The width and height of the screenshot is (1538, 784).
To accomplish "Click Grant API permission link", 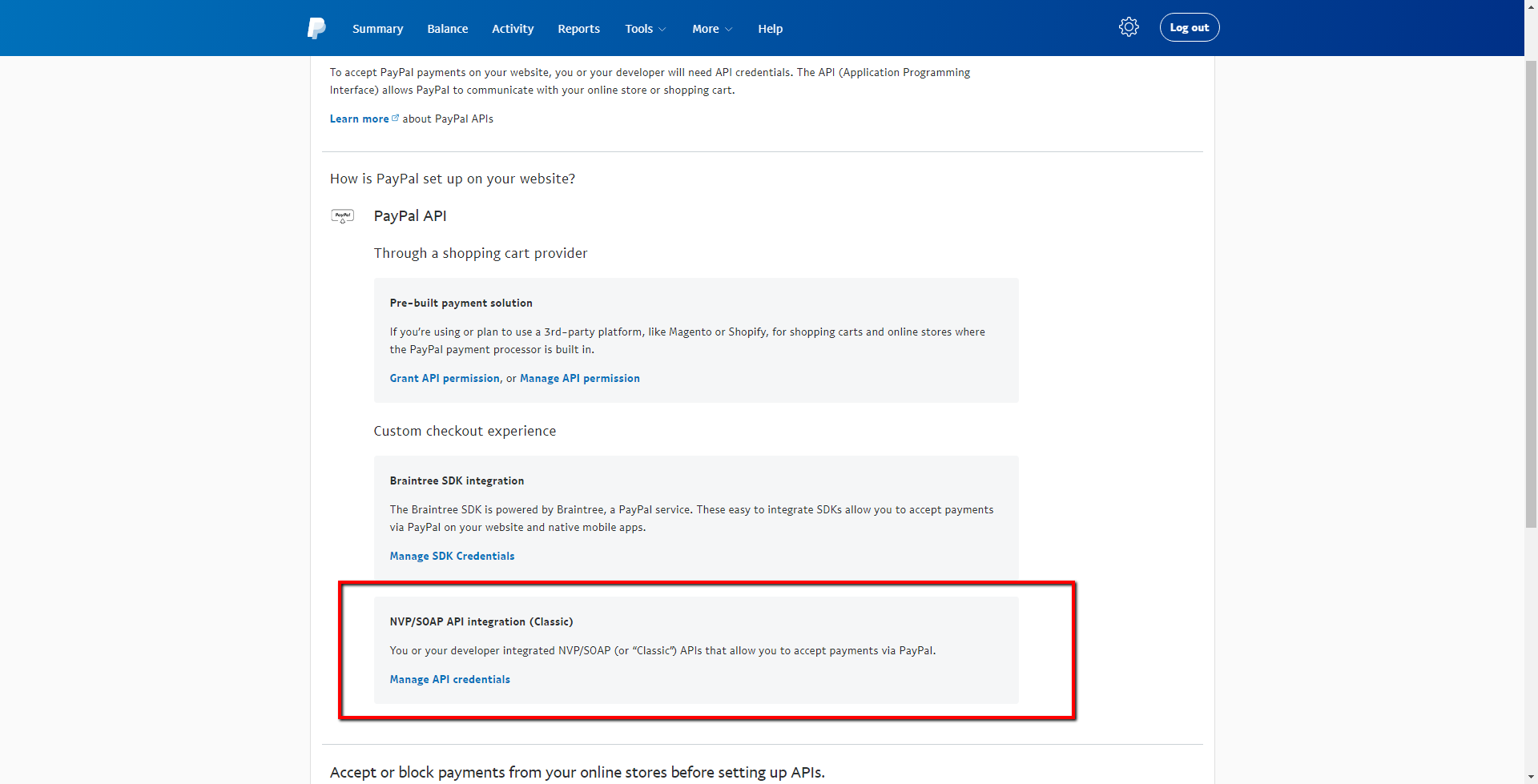I will tap(445, 378).
